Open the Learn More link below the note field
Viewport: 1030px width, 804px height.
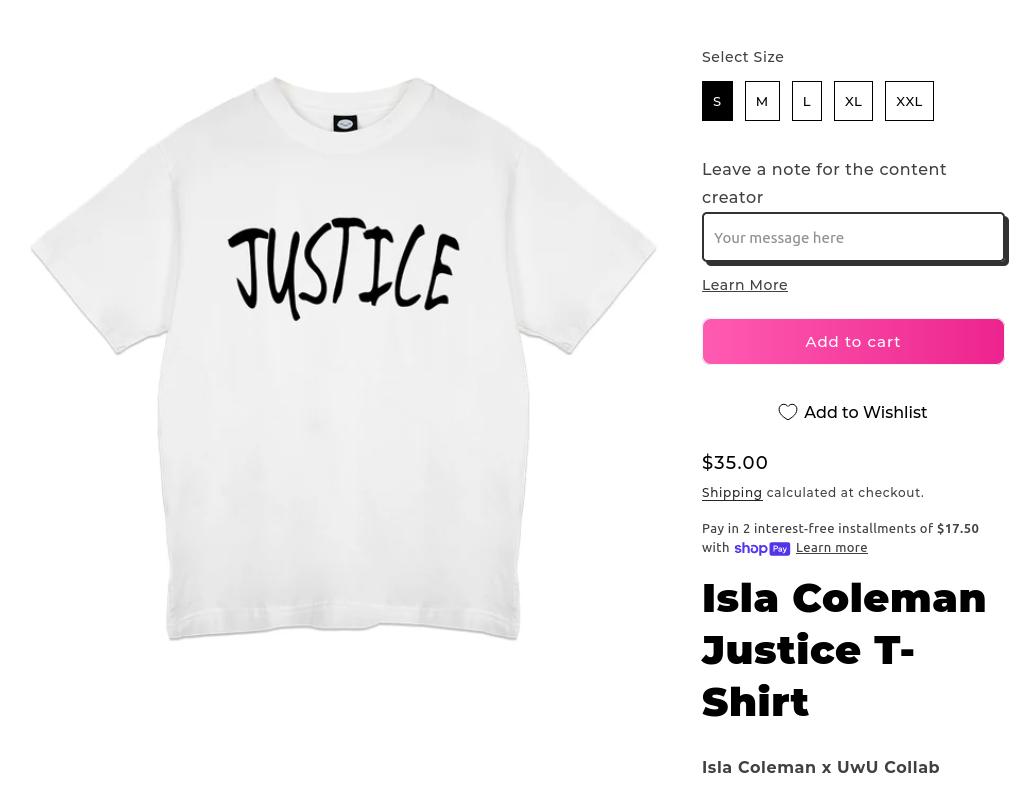744,285
